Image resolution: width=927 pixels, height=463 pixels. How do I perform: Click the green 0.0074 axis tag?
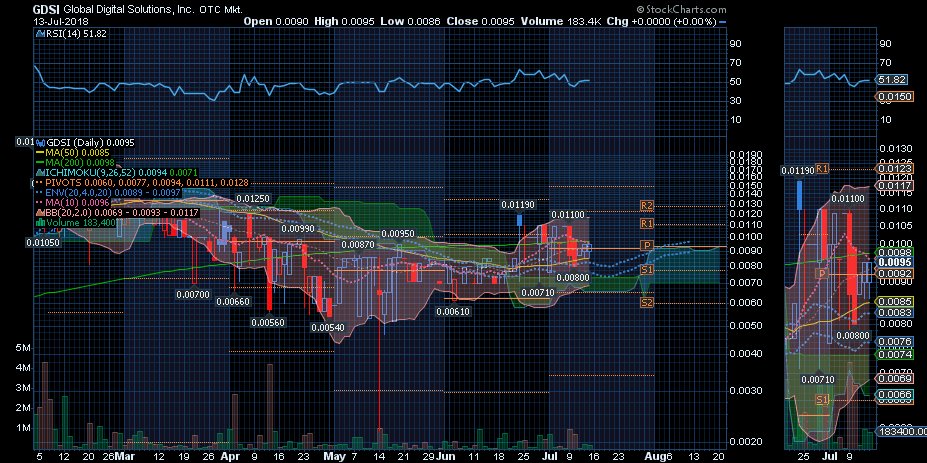[892, 355]
